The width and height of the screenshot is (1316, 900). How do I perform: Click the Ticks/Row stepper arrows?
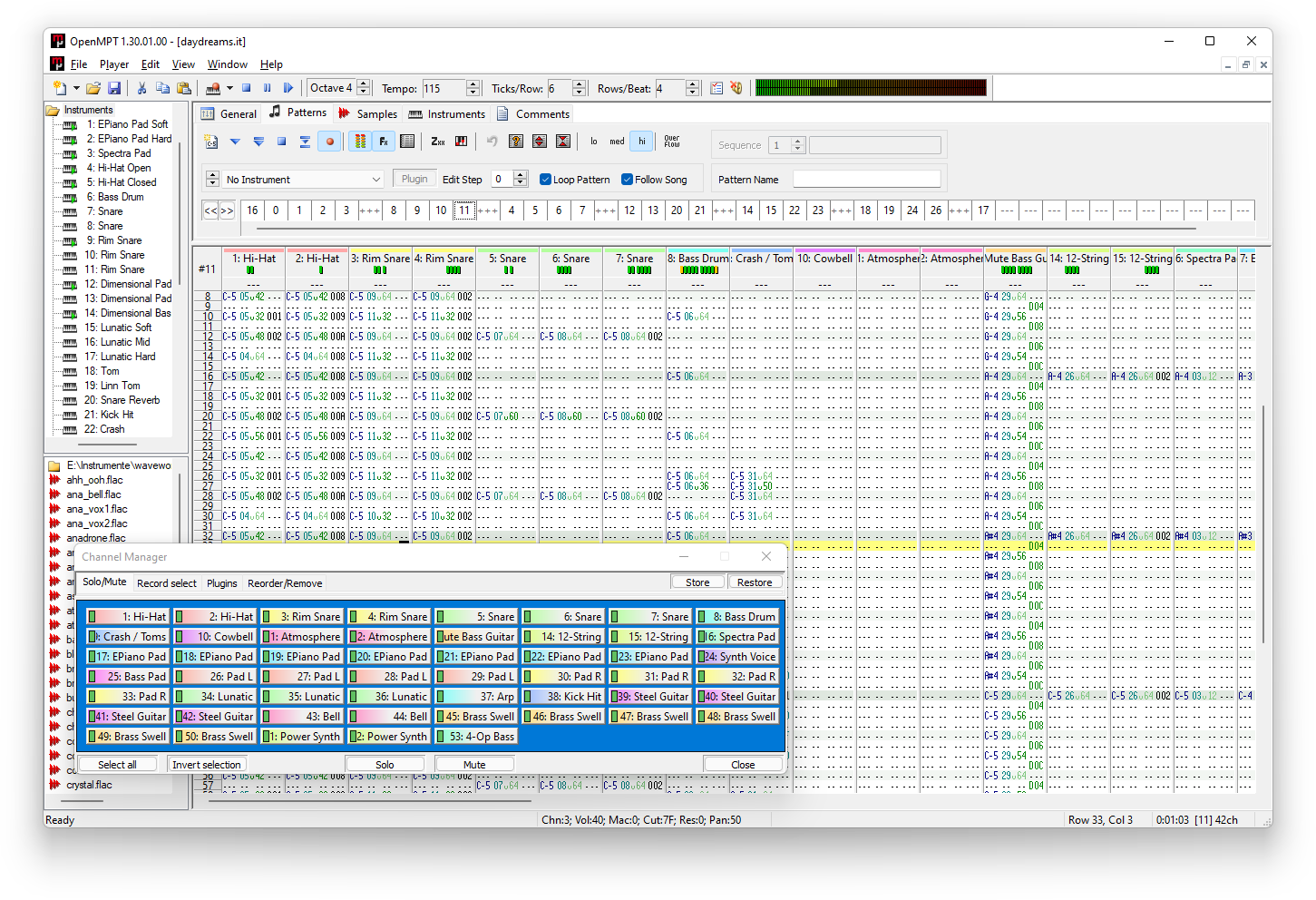[580, 88]
